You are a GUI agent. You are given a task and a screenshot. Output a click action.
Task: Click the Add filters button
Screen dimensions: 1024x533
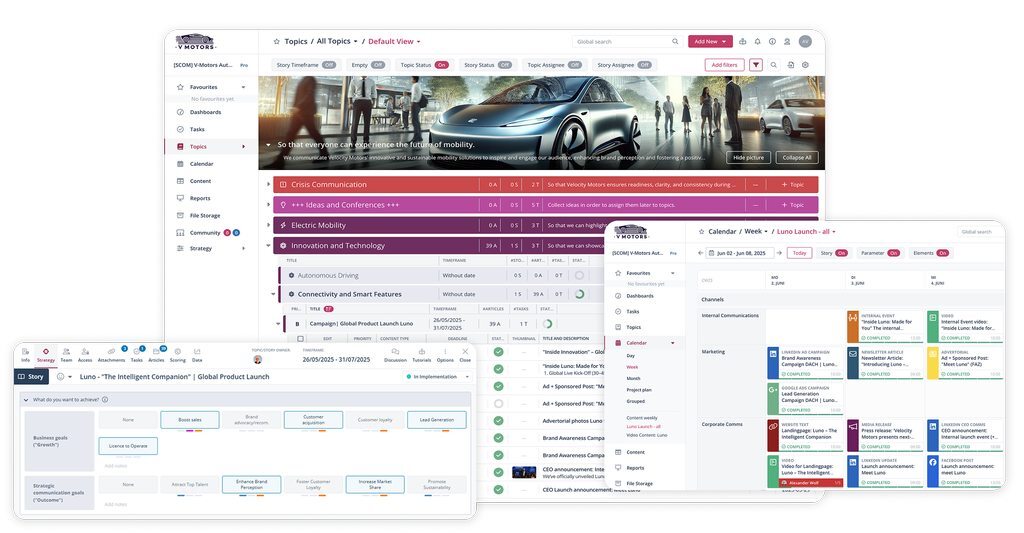pos(724,65)
